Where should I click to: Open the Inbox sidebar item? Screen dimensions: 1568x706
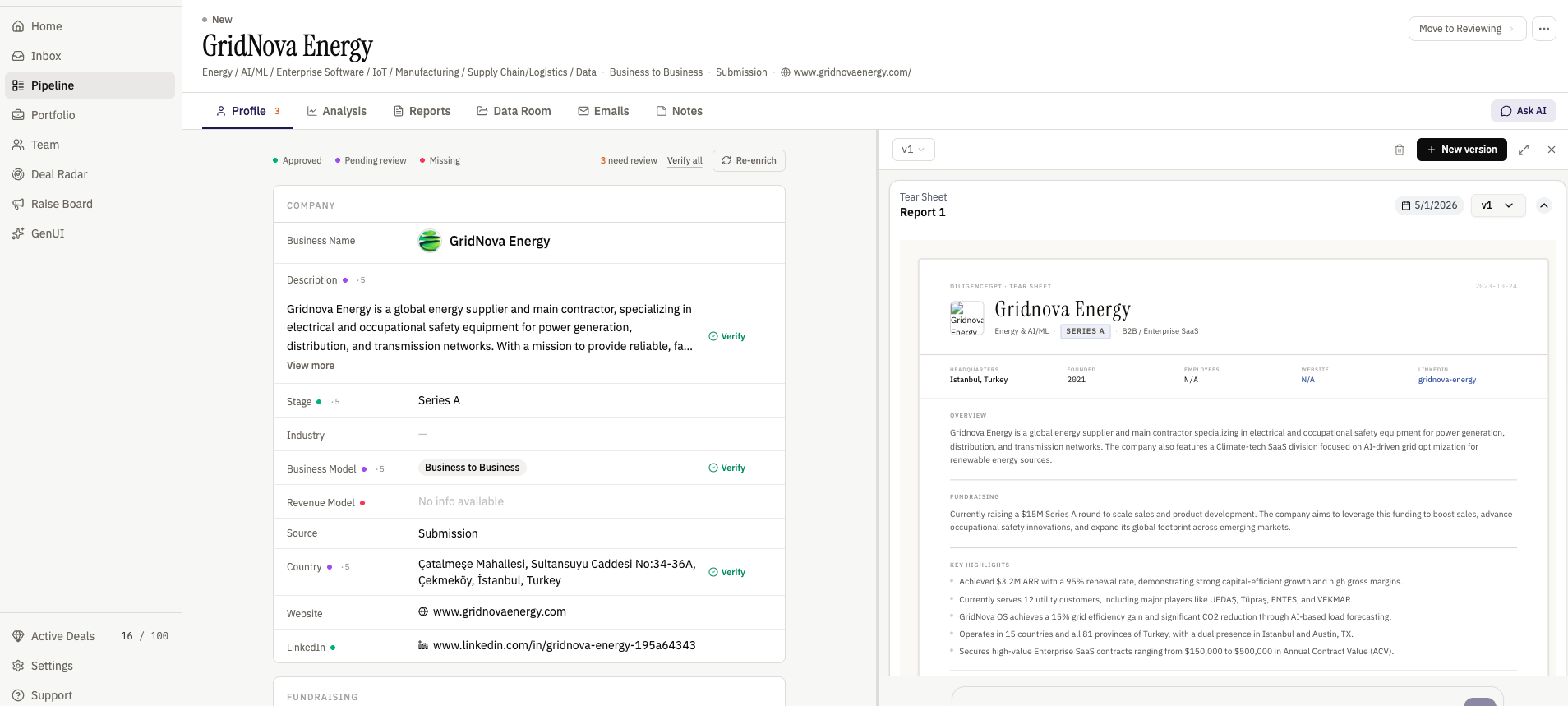(x=90, y=56)
